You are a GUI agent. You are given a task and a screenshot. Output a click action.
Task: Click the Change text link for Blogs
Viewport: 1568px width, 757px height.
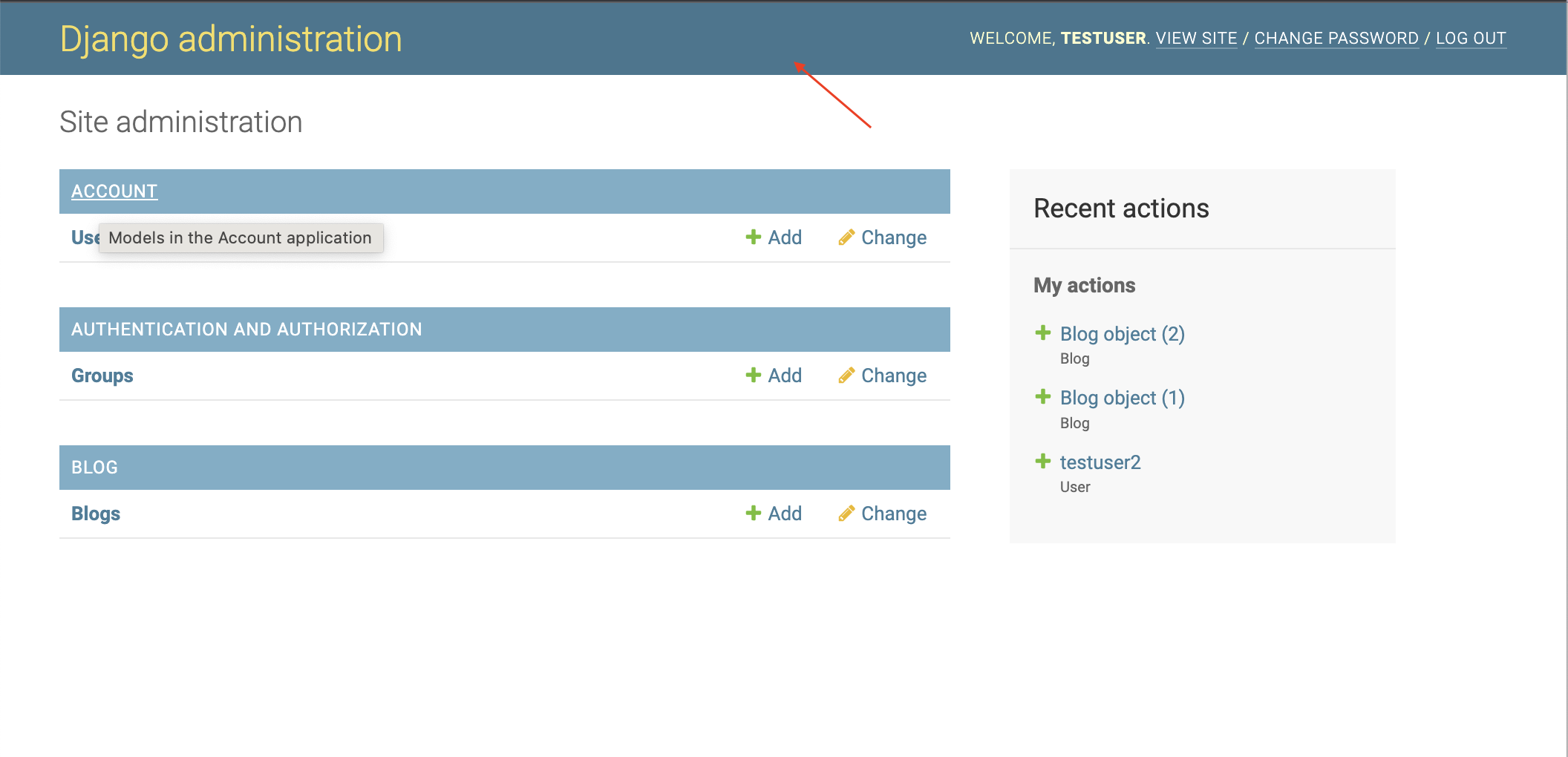pyautogui.click(x=893, y=514)
